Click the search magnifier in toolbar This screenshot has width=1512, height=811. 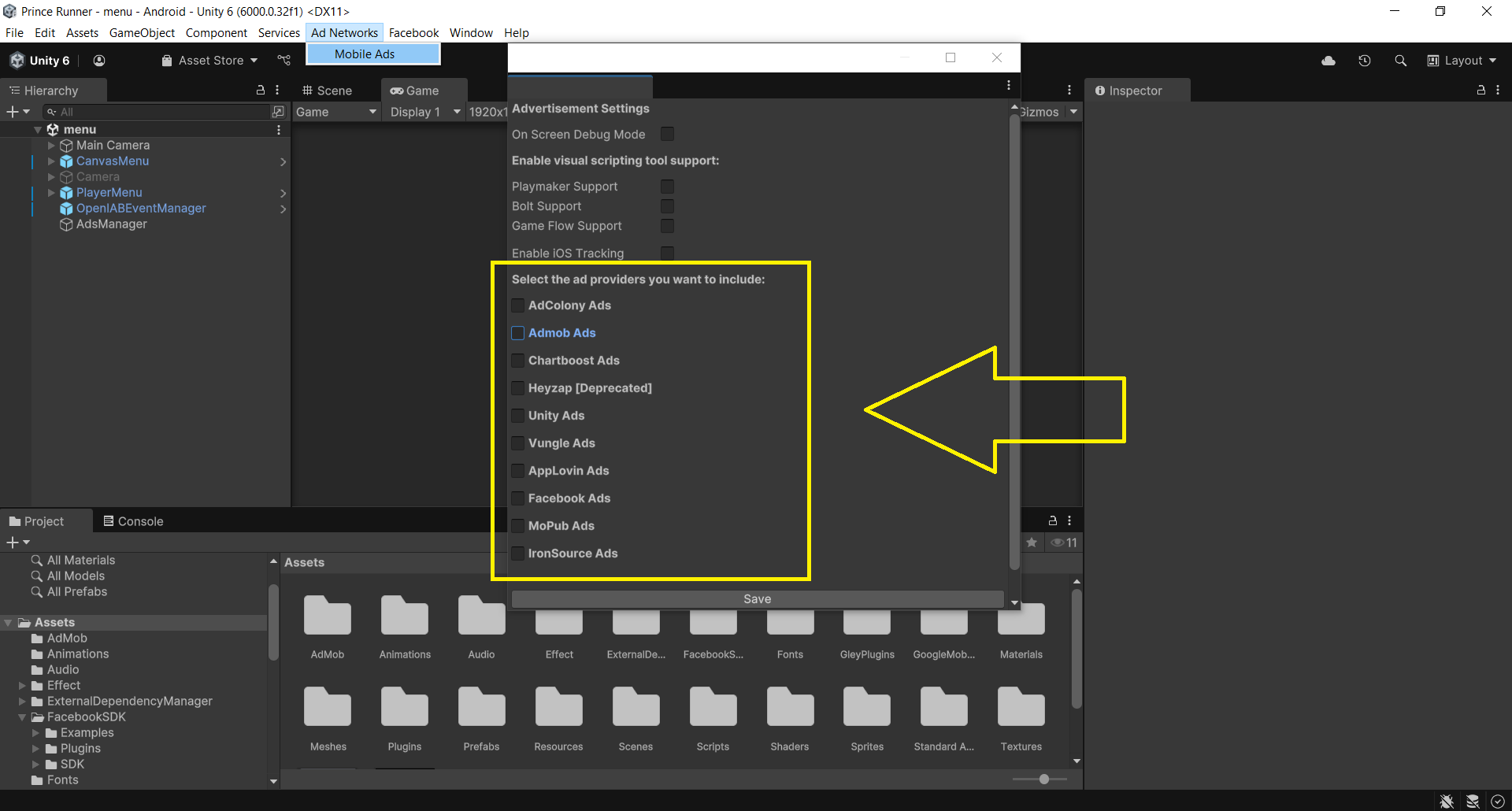pyautogui.click(x=1400, y=61)
